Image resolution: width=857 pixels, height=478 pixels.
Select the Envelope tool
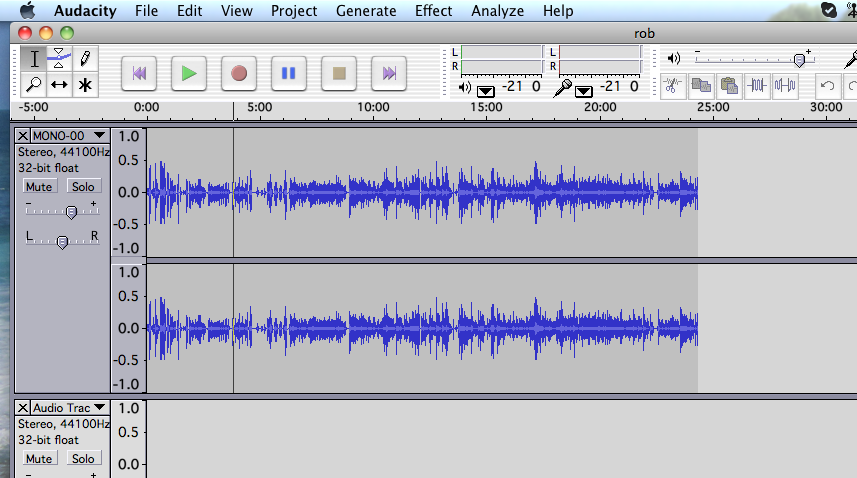click(x=59, y=59)
